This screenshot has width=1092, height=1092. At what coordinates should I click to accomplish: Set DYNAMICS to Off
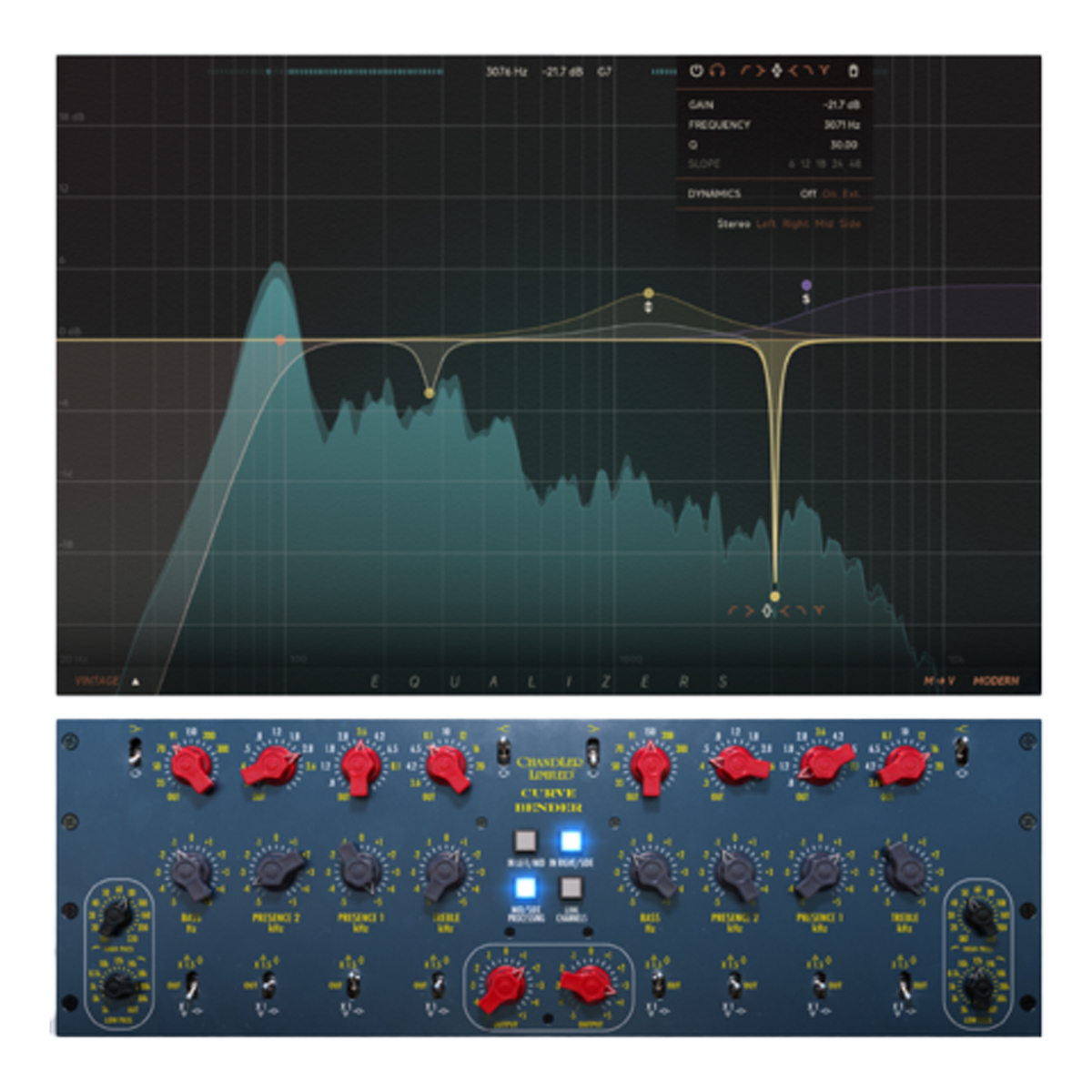click(808, 193)
